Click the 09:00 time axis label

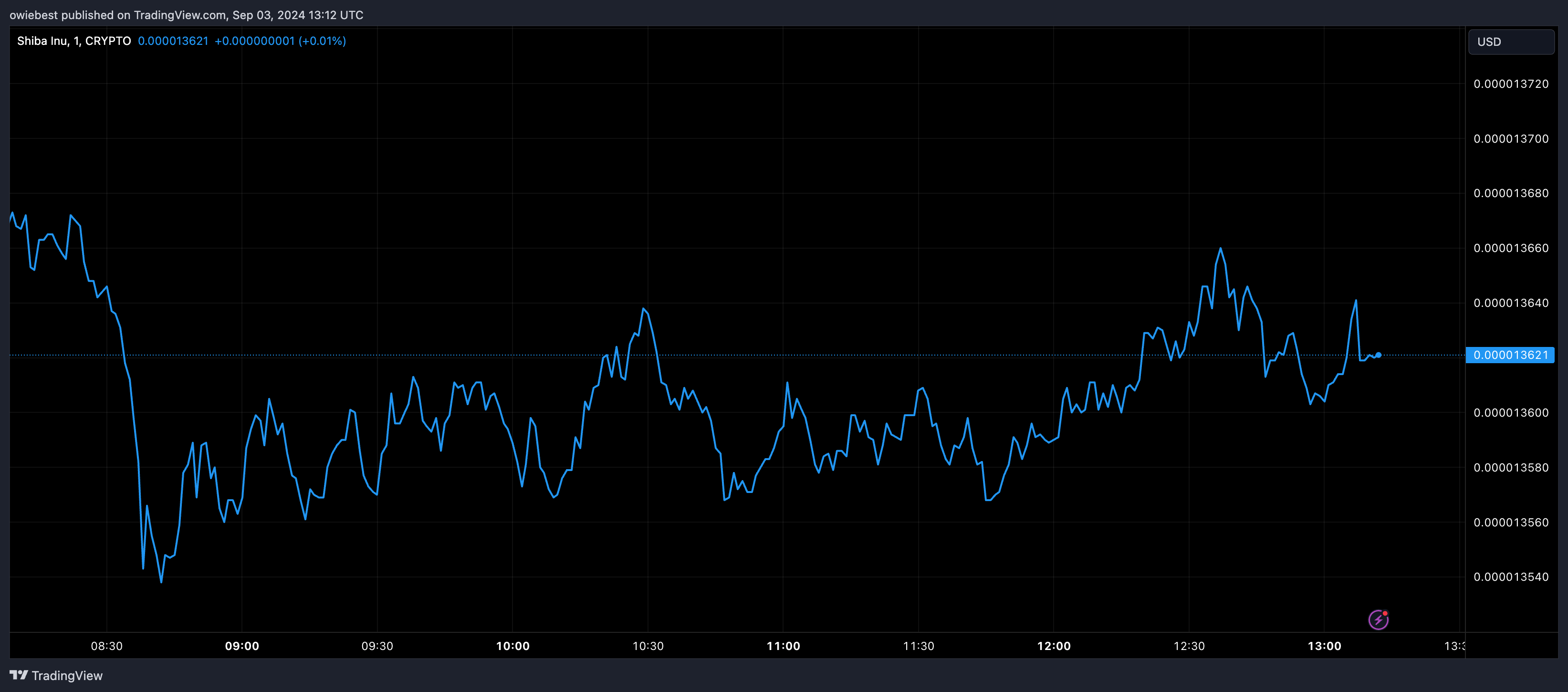(241, 646)
